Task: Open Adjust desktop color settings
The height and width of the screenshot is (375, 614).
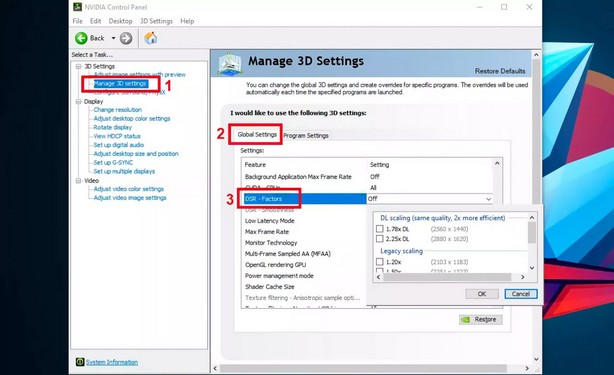Action: coord(132,118)
